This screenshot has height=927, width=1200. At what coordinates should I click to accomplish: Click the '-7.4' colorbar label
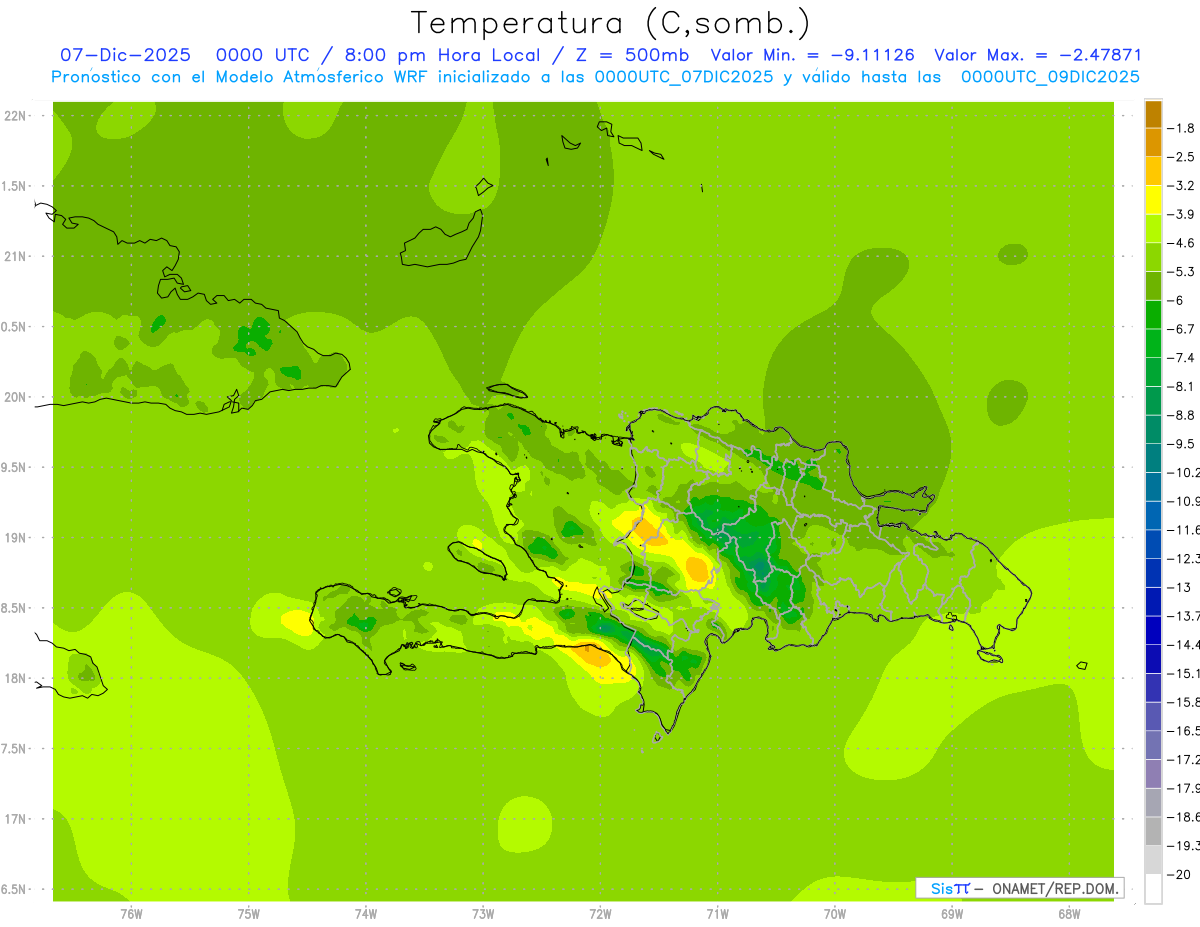[x=1183, y=358]
